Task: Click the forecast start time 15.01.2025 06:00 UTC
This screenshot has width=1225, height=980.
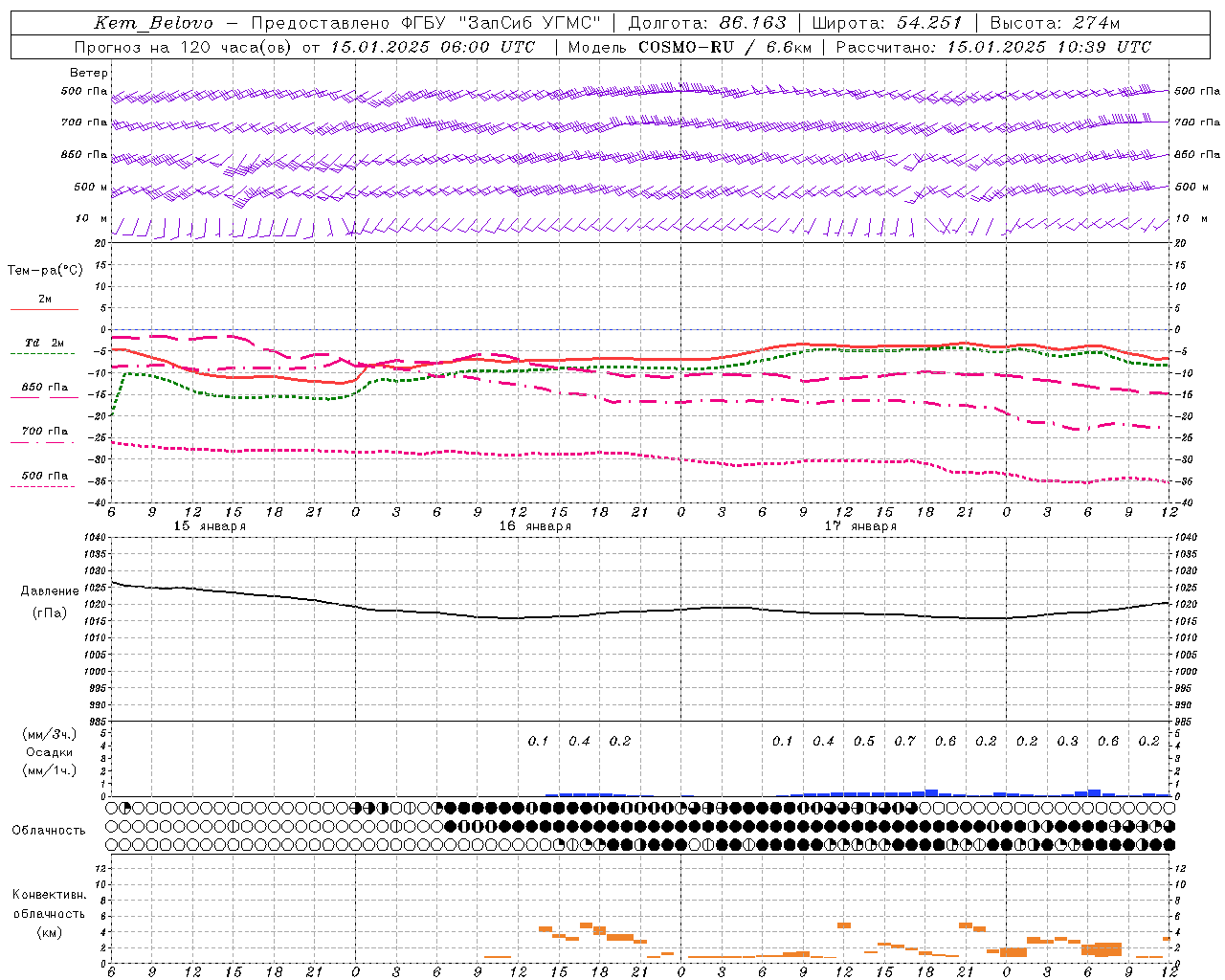Action: pyautogui.click(x=433, y=47)
